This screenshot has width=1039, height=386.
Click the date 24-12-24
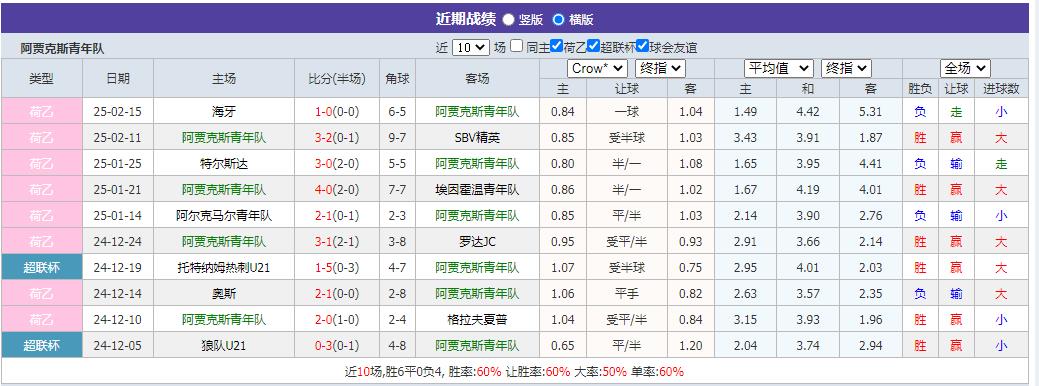coord(118,242)
